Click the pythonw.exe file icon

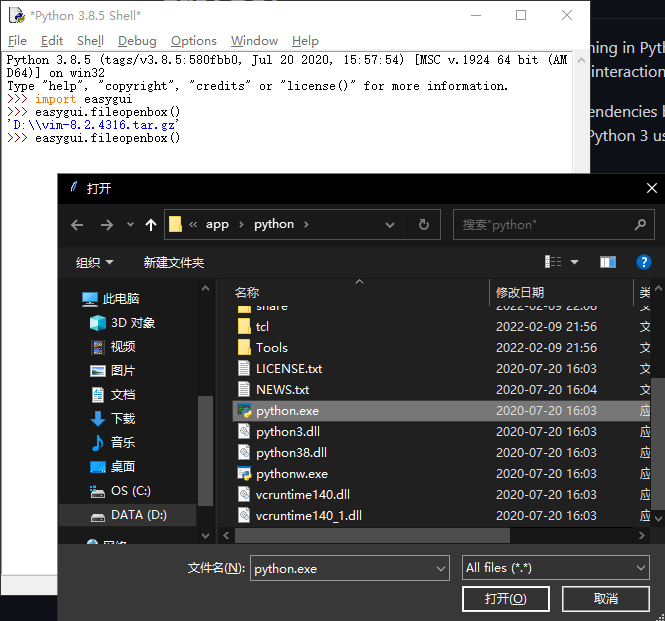click(244, 473)
